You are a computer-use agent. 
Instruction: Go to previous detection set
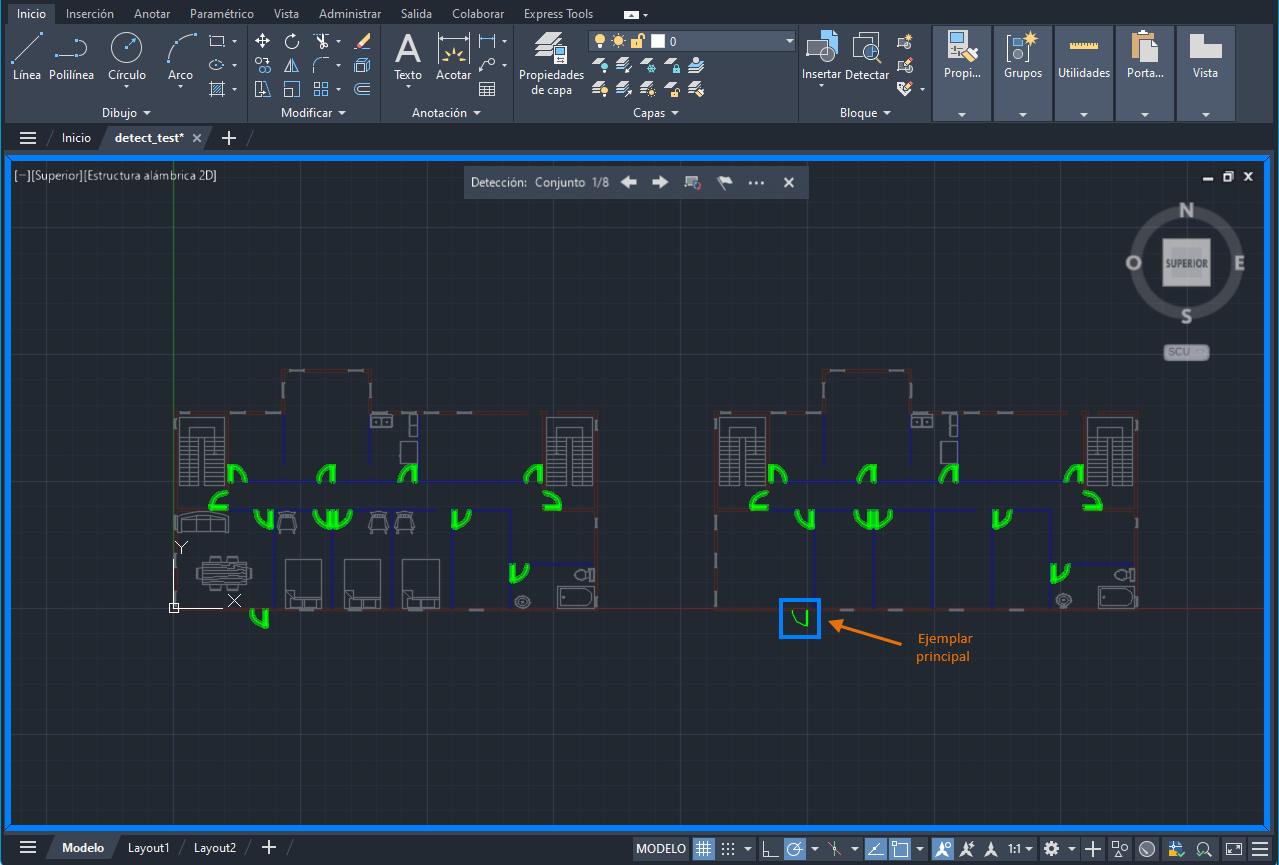[x=628, y=182]
